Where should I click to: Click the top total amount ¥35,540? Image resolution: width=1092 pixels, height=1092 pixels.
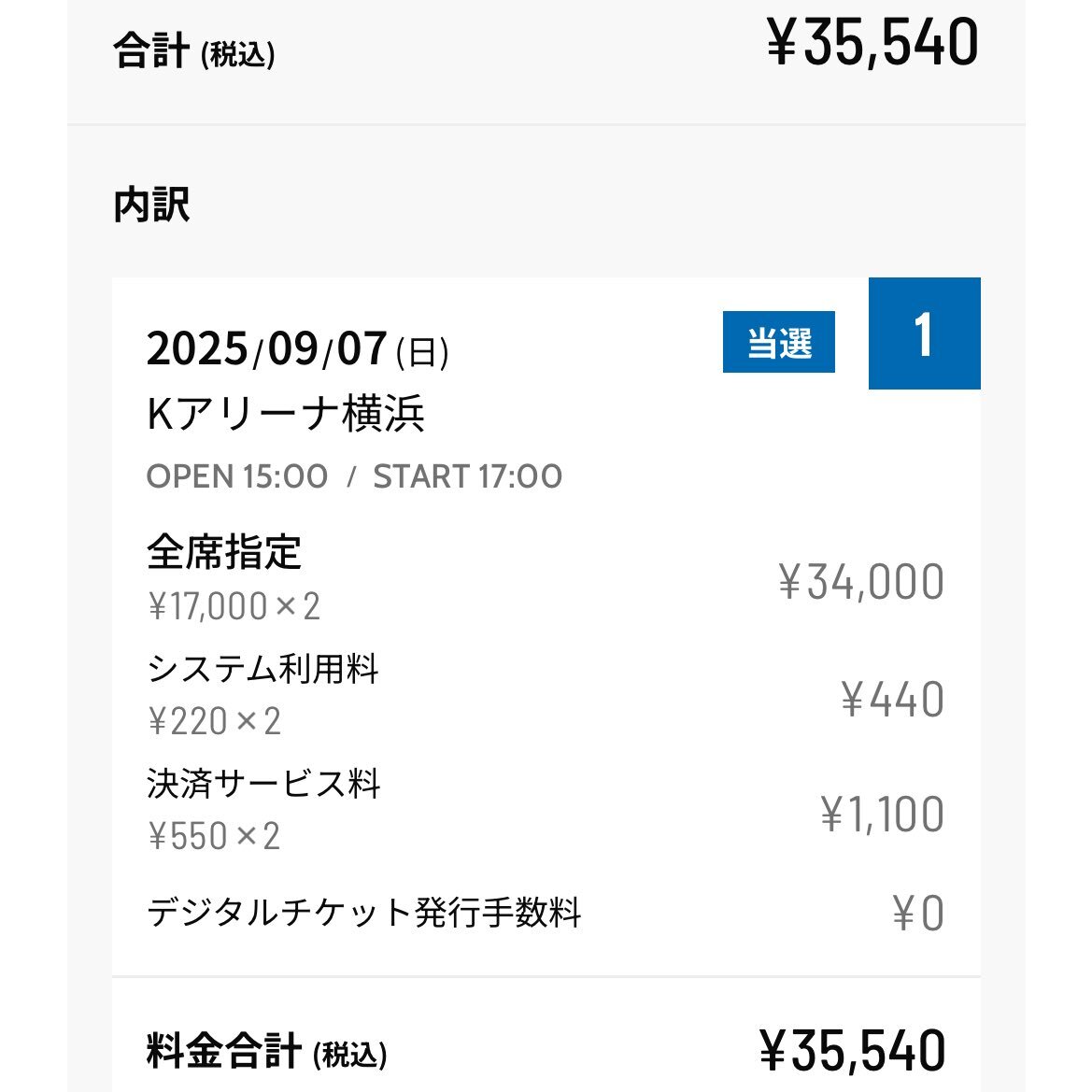872,43
